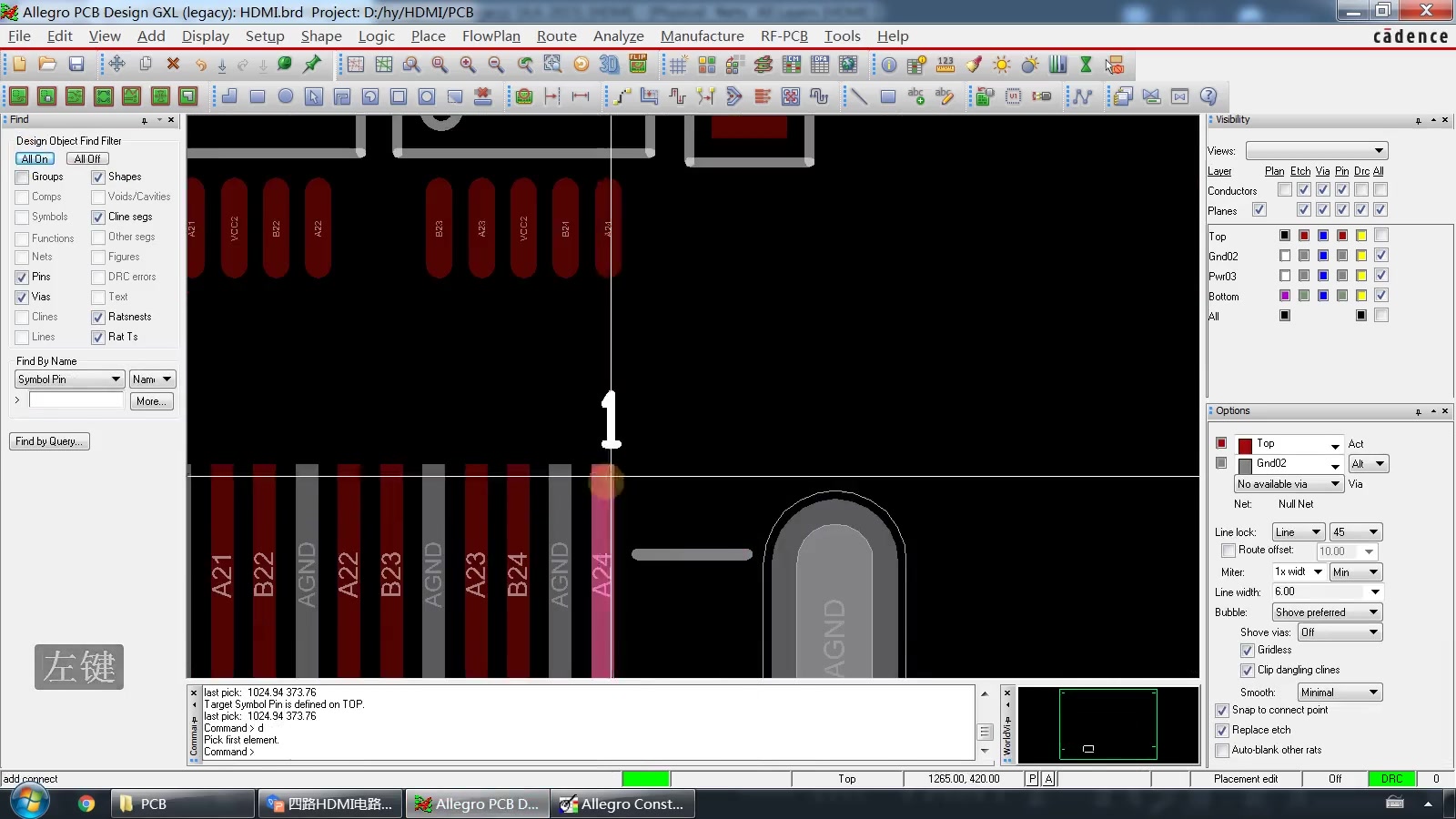1456x819 pixels.
Task: Open the CM constraint manager icon
Action: click(x=792, y=65)
